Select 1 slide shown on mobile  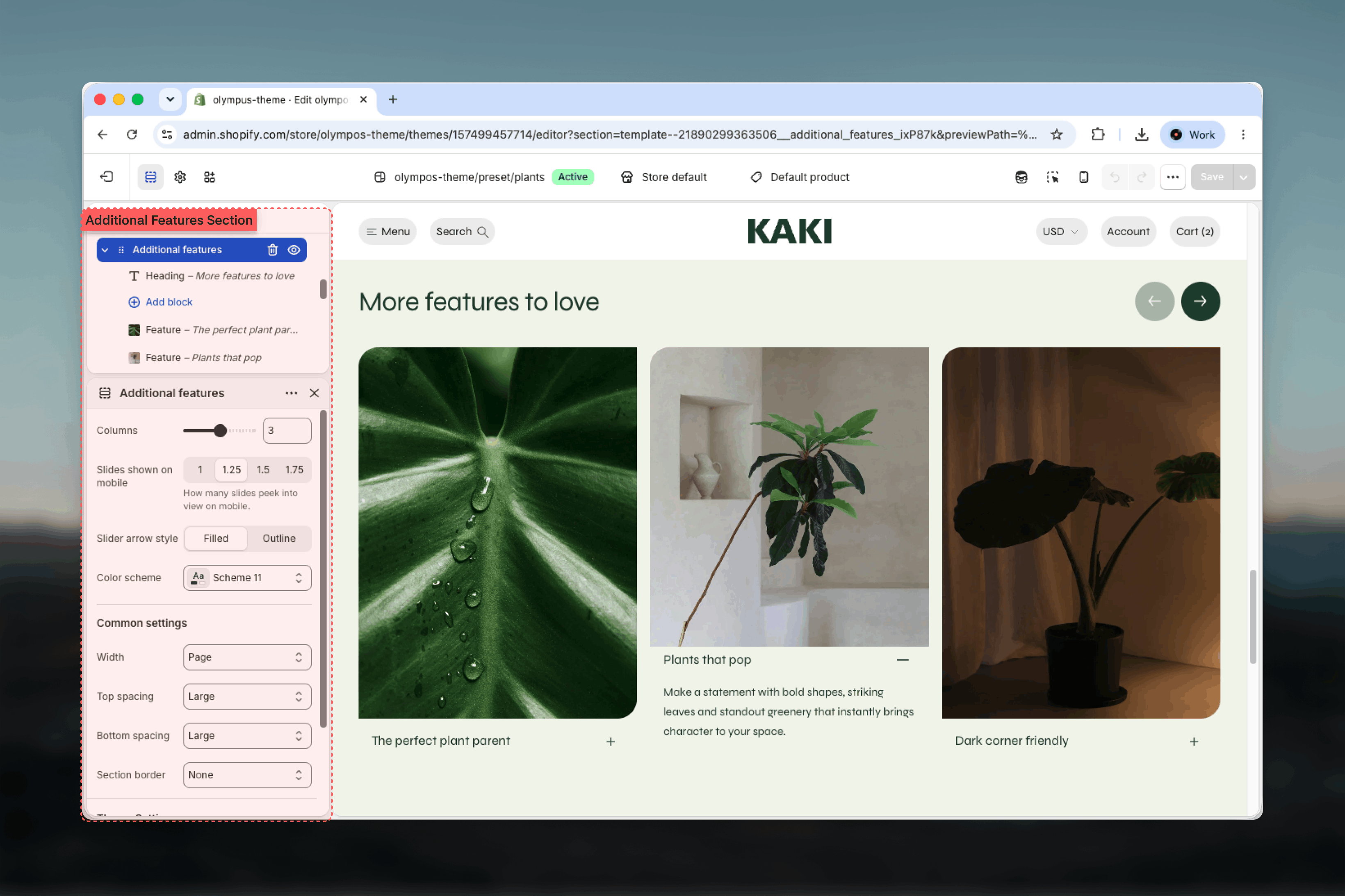coord(199,470)
